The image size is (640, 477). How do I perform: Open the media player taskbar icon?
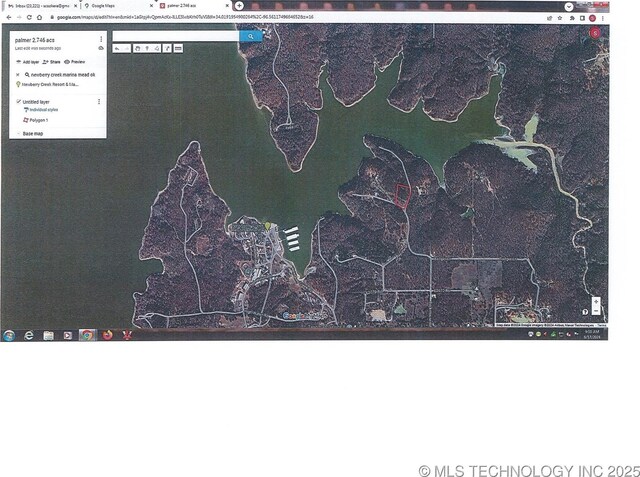tap(68, 335)
